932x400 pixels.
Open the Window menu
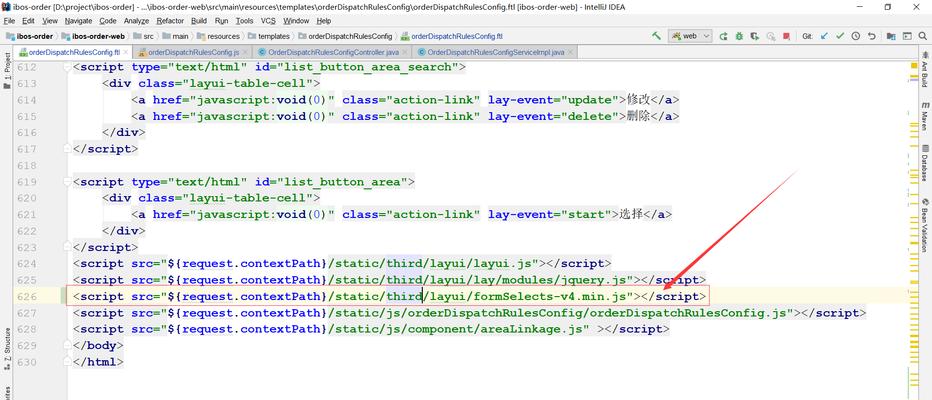(x=295, y=21)
